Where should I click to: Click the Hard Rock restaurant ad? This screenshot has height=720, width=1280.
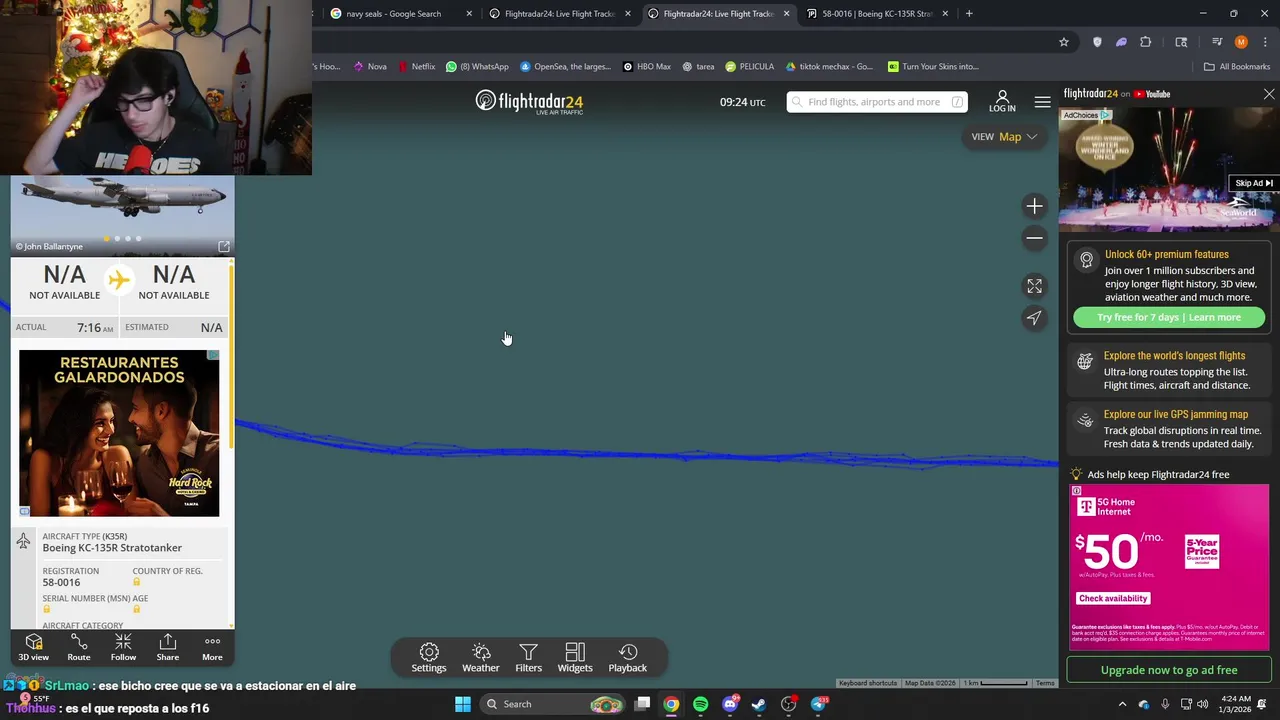pos(119,433)
